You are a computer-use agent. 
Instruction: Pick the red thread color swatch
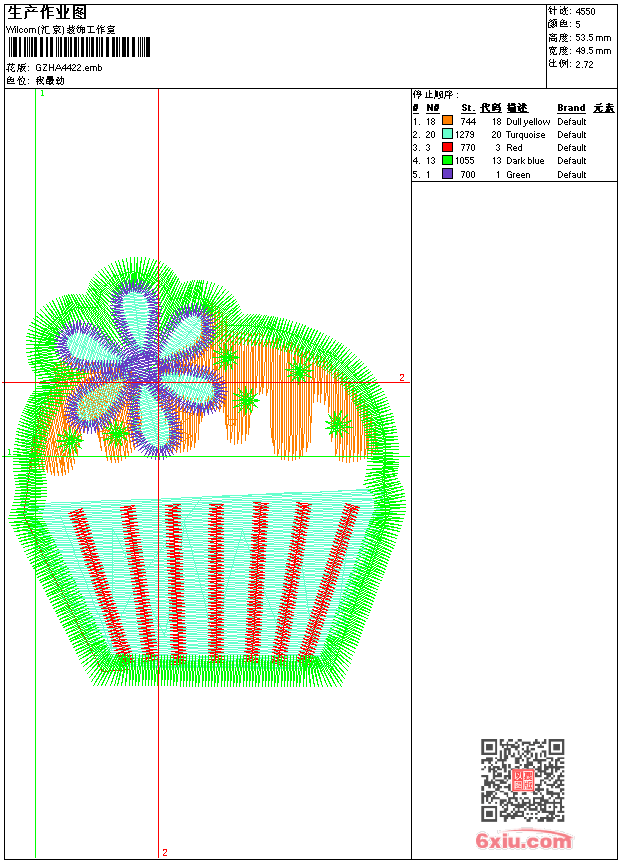click(447, 147)
